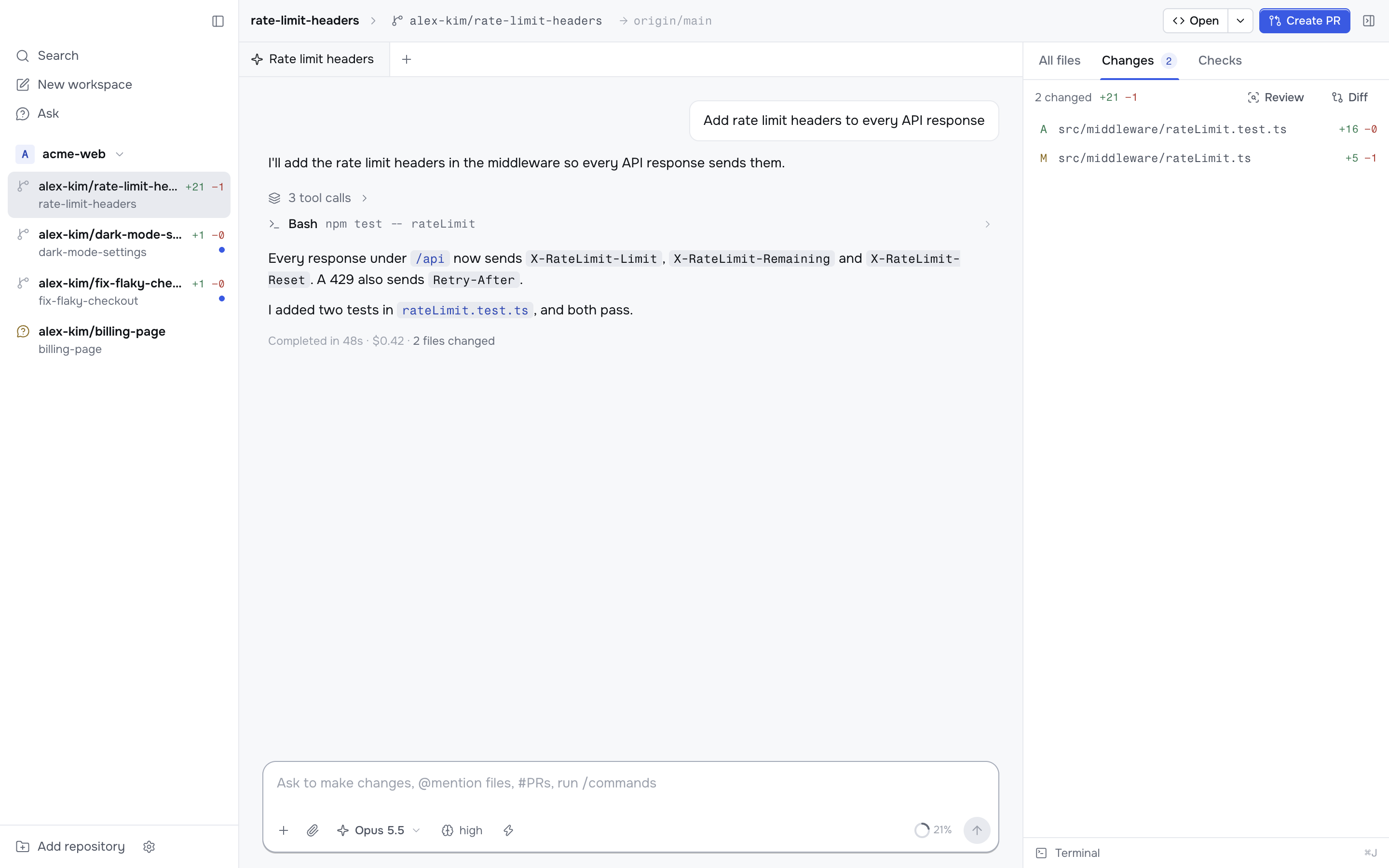The height and width of the screenshot is (868, 1389).
Task: Expand the 3 tool calls section
Action: pos(318,198)
